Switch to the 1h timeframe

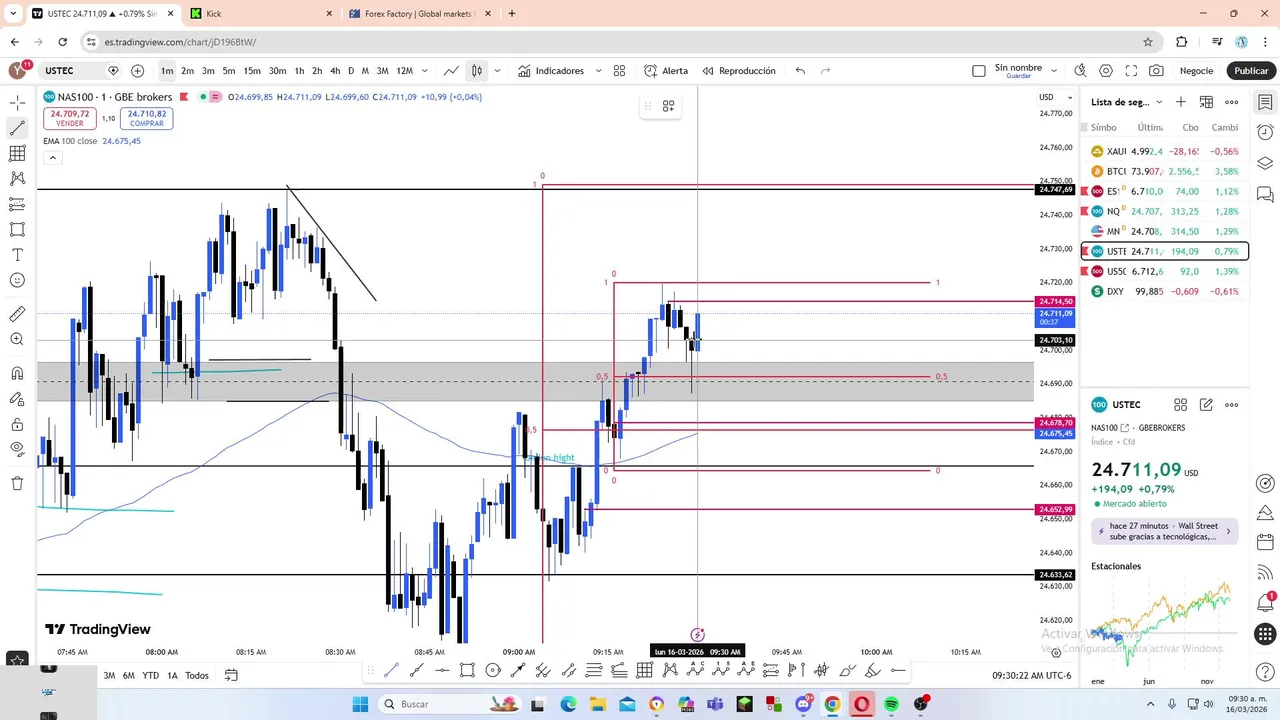(299, 71)
